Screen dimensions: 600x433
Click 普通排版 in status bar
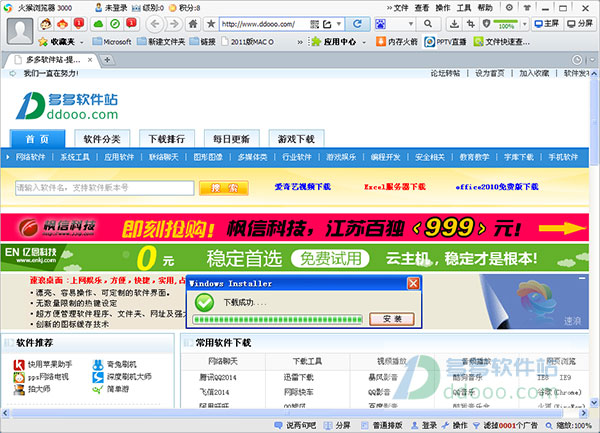coord(382,425)
